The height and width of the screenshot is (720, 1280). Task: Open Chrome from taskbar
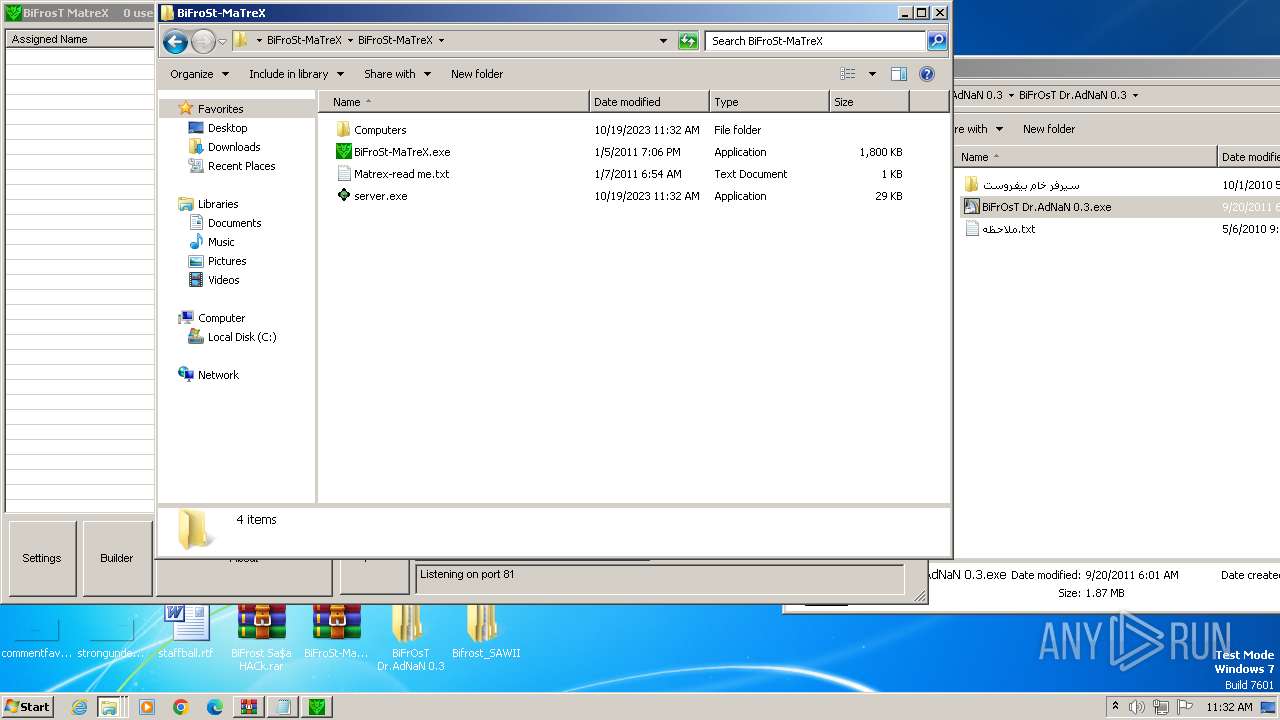tap(181, 707)
